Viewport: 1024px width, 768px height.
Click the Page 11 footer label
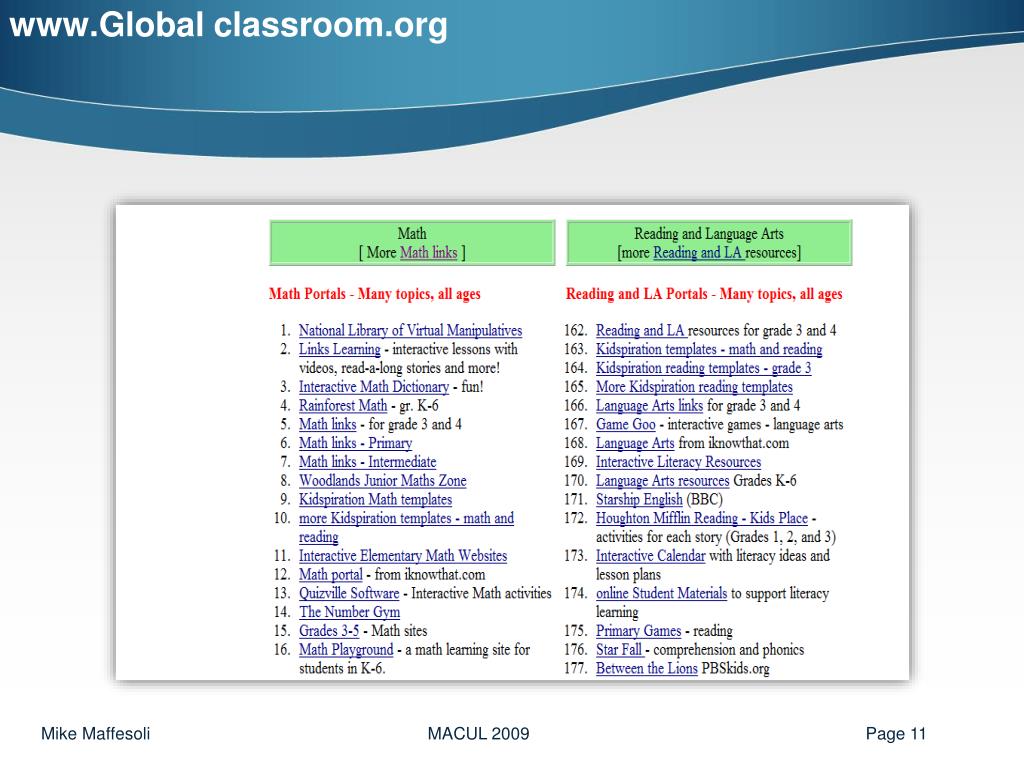coord(895,733)
